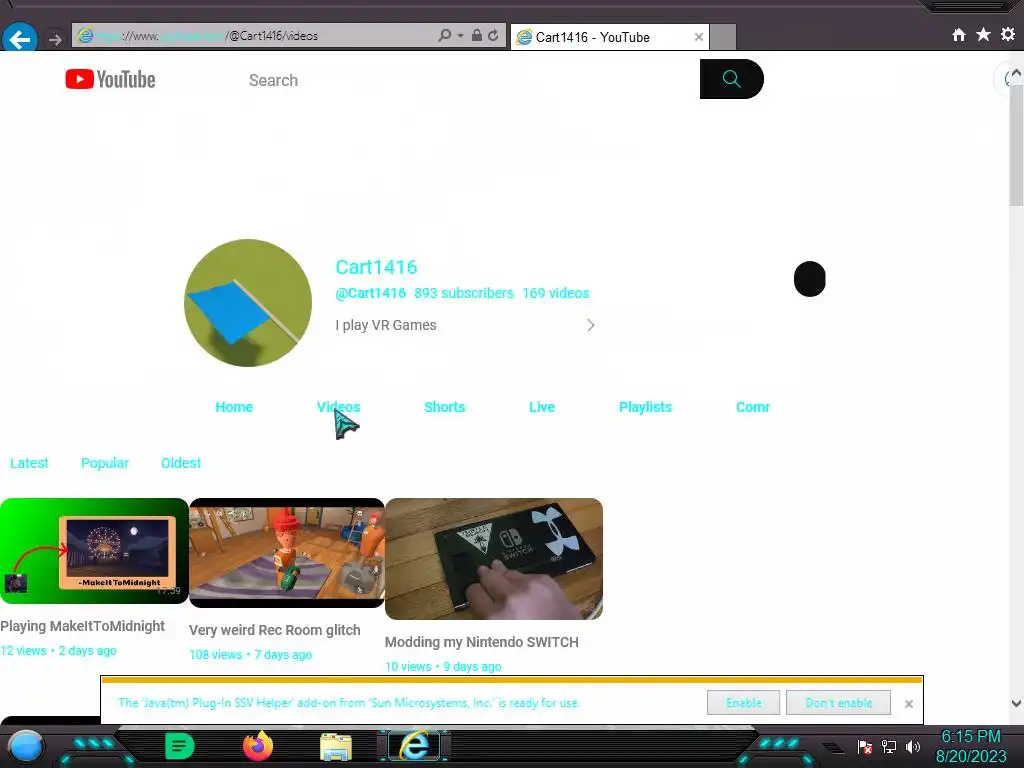The width and height of the screenshot is (1024, 768).
Task: Click the Playing MakeItToMidnight video title
Action: [x=82, y=626]
